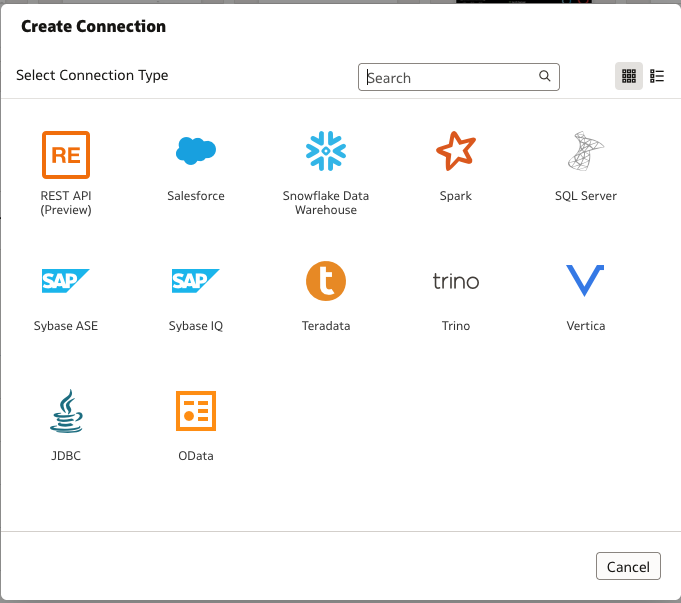
Task: Click the Search input field
Action: (x=459, y=77)
